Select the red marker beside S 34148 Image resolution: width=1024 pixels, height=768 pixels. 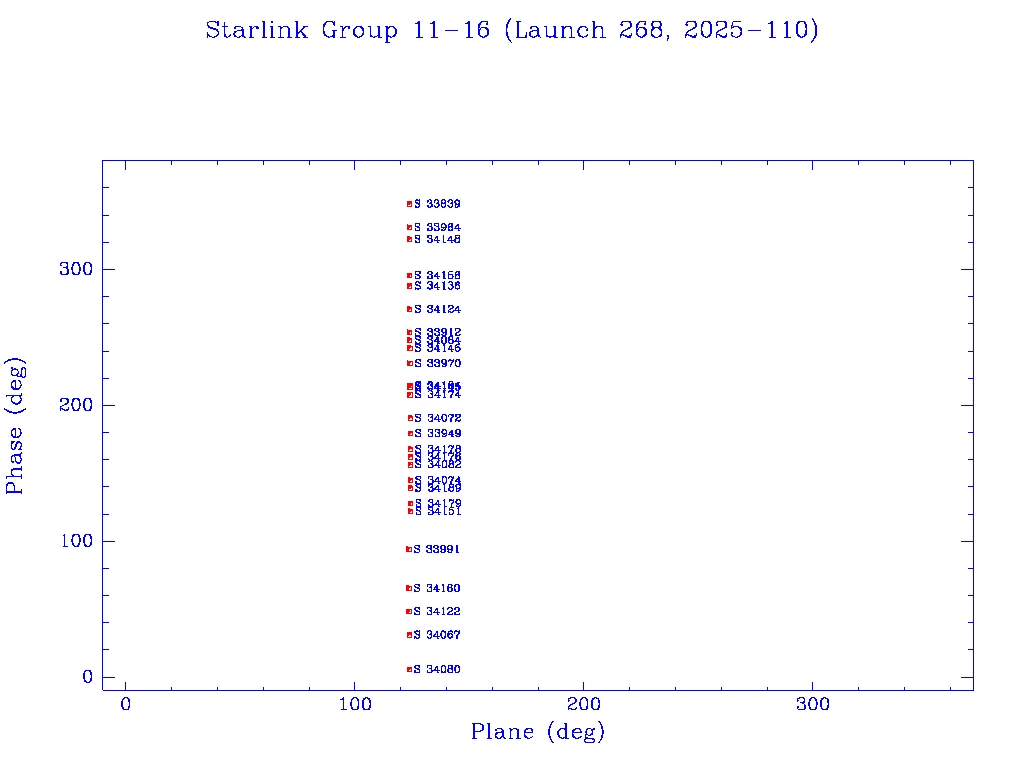409,239
